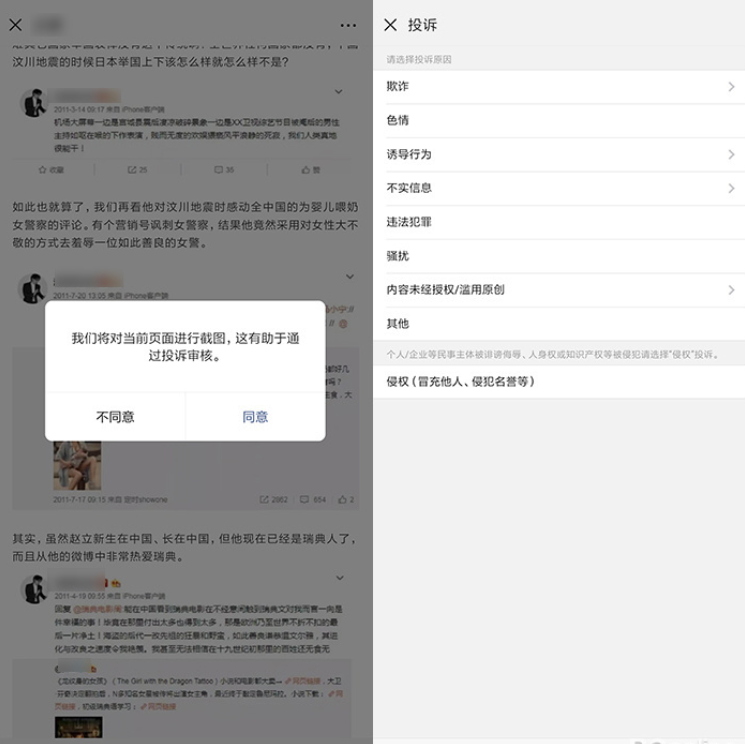The height and width of the screenshot is (744, 745).
Task: Click the @瑞典电影 mention in reply
Action: 97,609
